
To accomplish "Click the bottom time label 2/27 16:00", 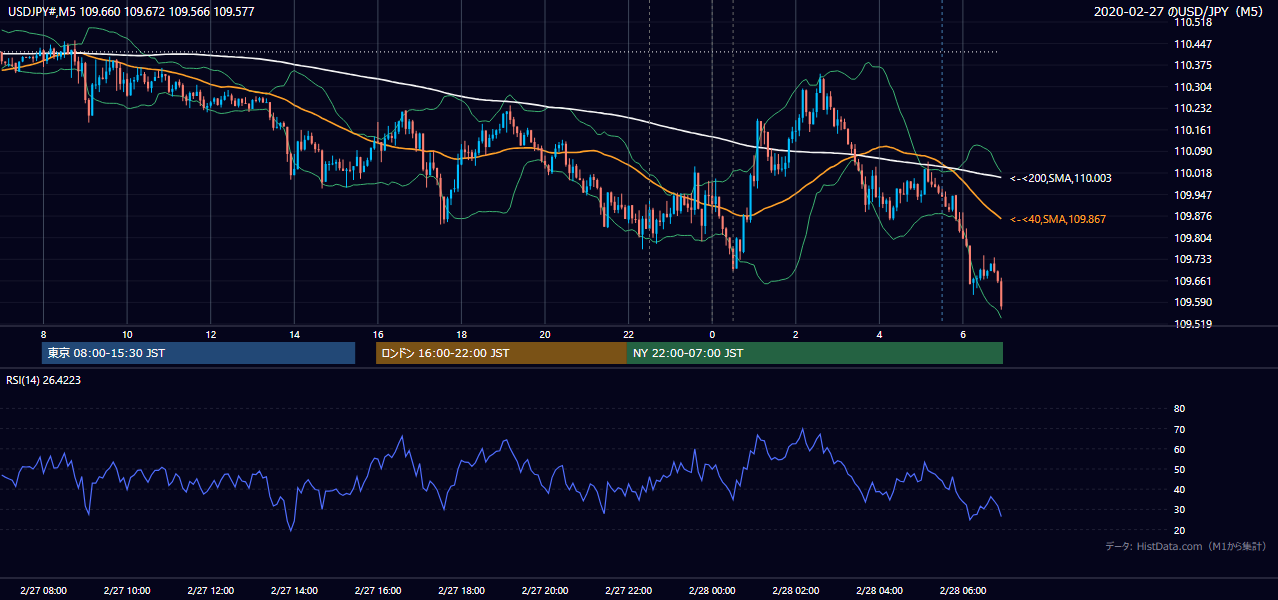I will pos(377,591).
